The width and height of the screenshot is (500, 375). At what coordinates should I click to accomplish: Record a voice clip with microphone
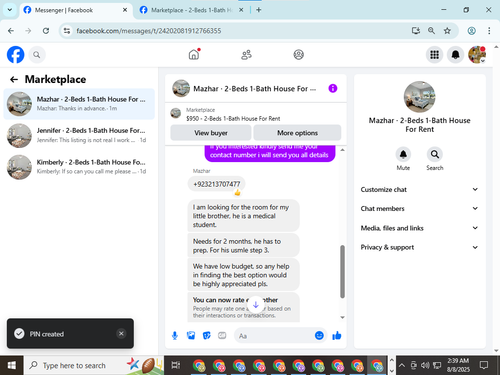pyautogui.click(x=175, y=336)
